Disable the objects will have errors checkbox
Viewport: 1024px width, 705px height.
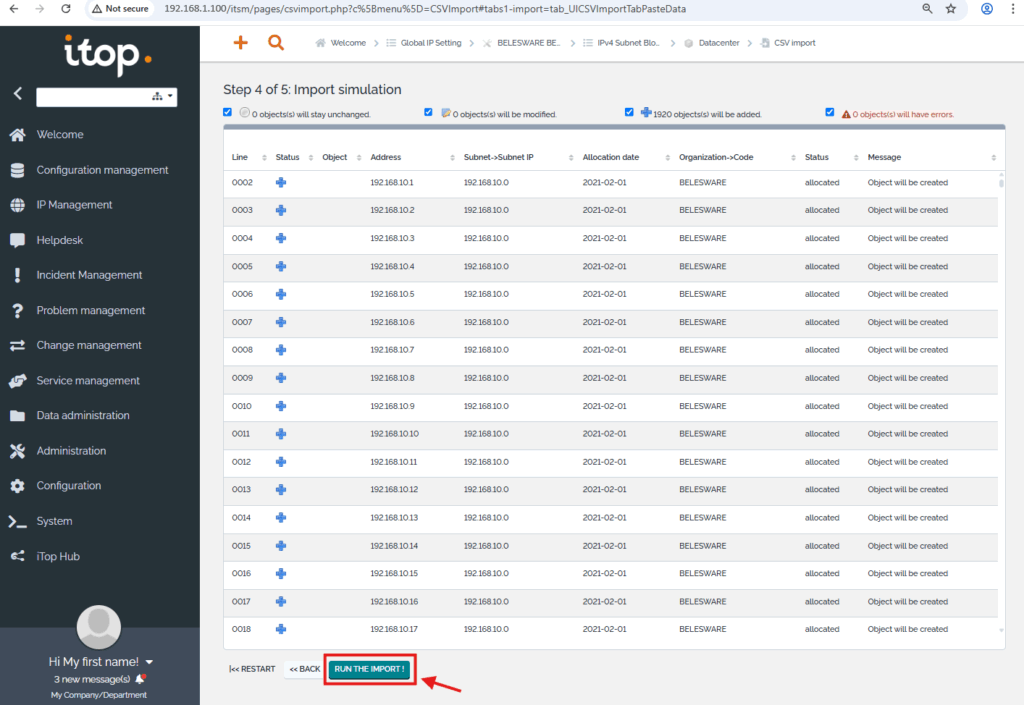829,112
